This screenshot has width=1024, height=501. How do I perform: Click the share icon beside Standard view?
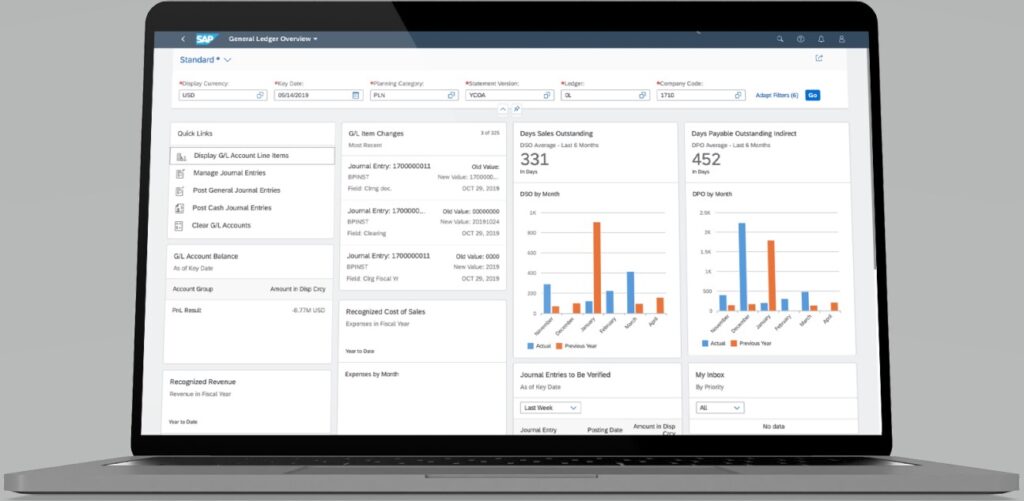click(x=819, y=58)
